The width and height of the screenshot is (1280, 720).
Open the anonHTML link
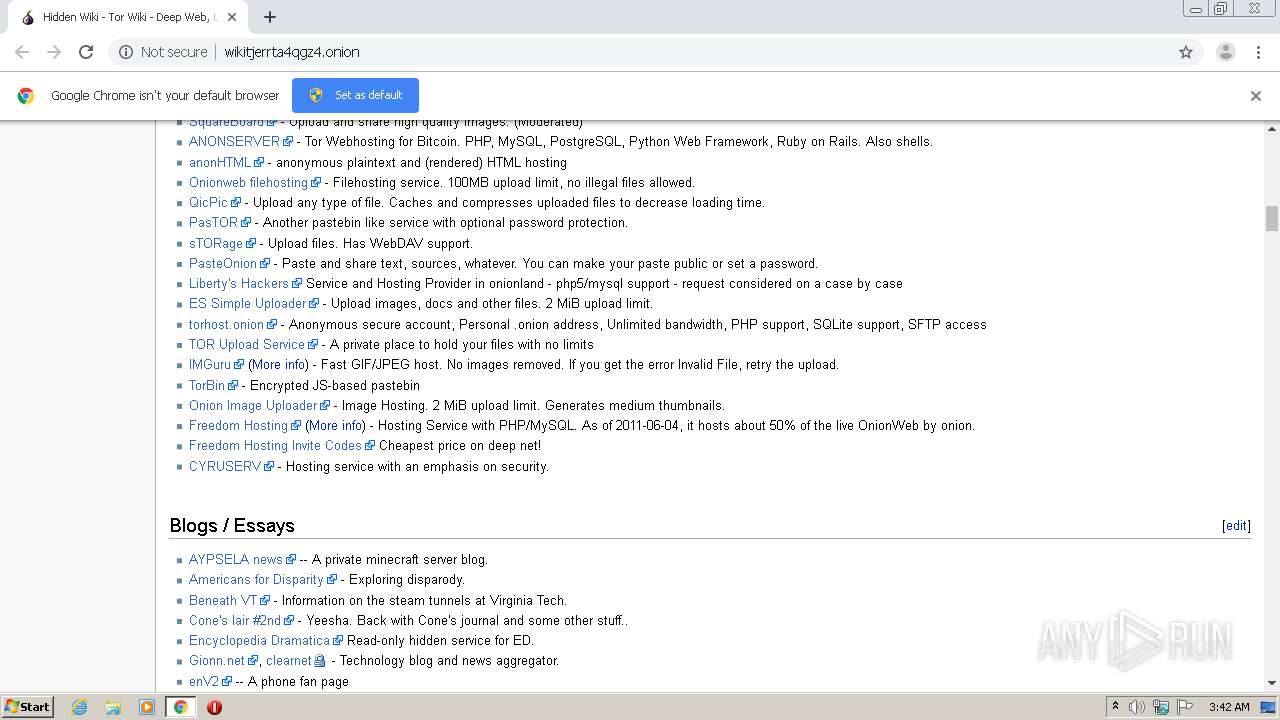[x=220, y=162]
